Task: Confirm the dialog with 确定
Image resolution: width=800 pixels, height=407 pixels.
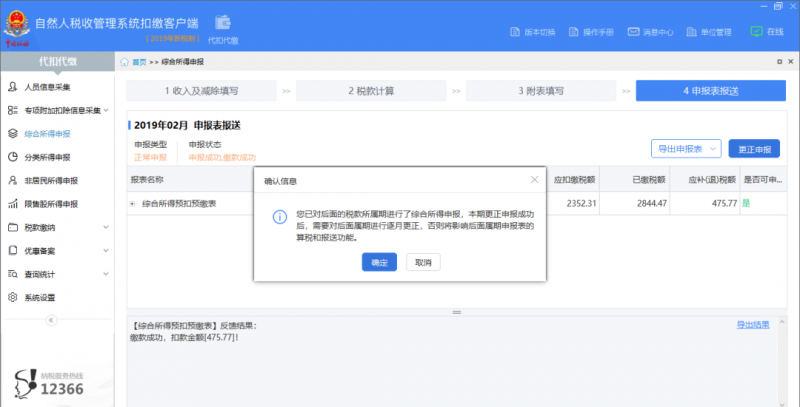Action: click(x=379, y=262)
